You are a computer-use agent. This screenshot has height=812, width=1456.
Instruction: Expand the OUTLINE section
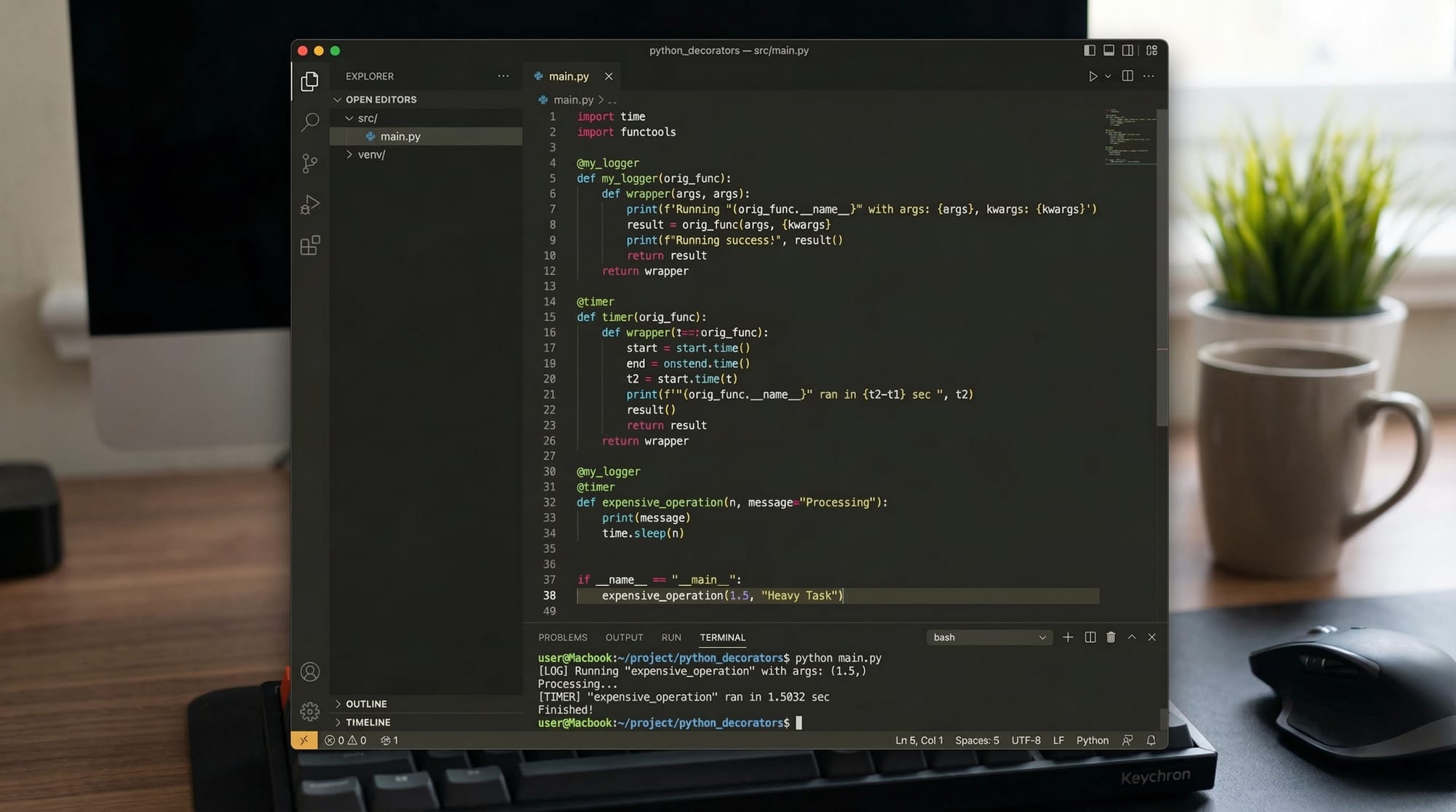coord(366,704)
